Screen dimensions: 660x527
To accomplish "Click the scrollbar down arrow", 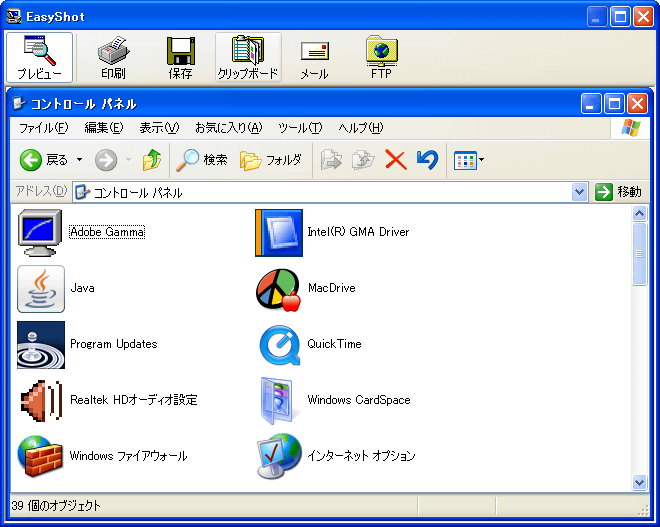I will (639, 482).
